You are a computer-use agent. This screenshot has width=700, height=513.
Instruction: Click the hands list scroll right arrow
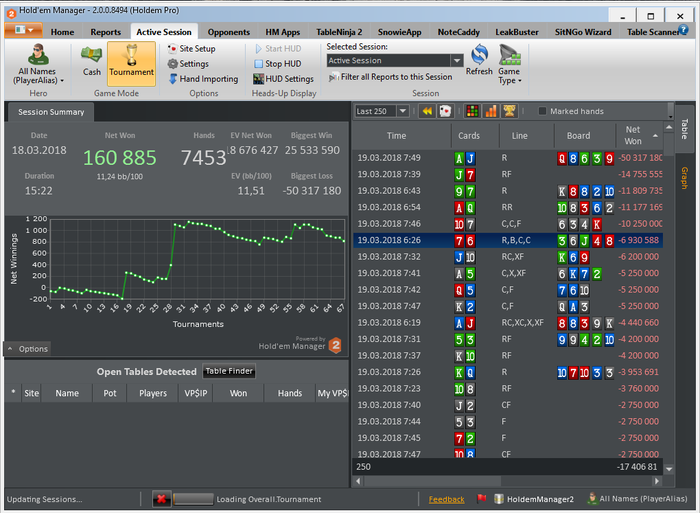656,481
